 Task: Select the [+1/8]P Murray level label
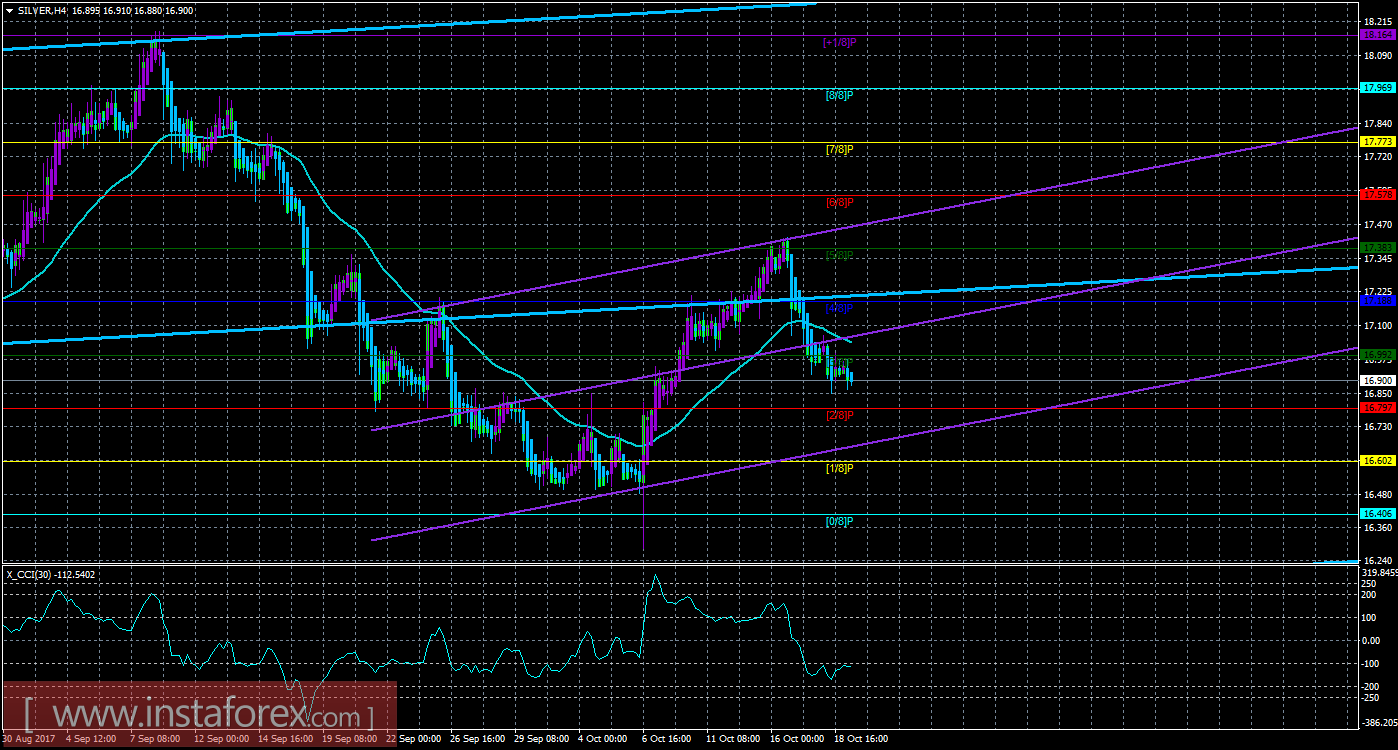(840, 42)
